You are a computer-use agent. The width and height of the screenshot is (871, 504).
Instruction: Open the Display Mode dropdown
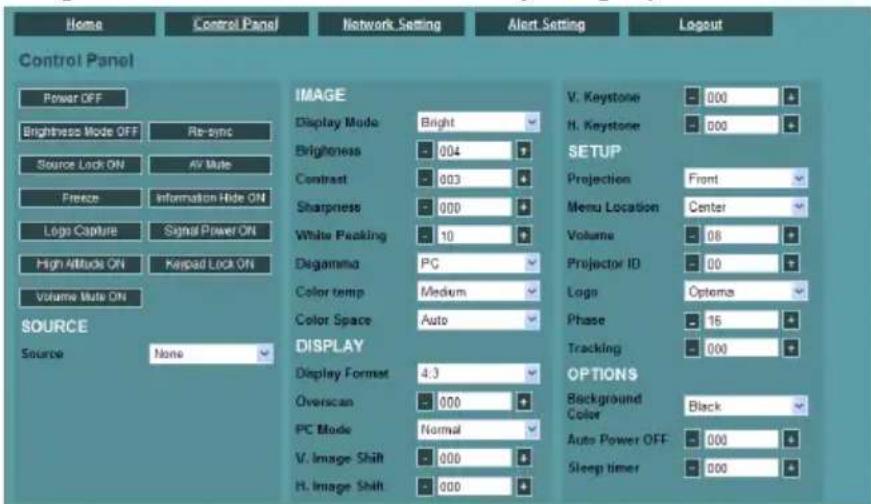click(478, 122)
